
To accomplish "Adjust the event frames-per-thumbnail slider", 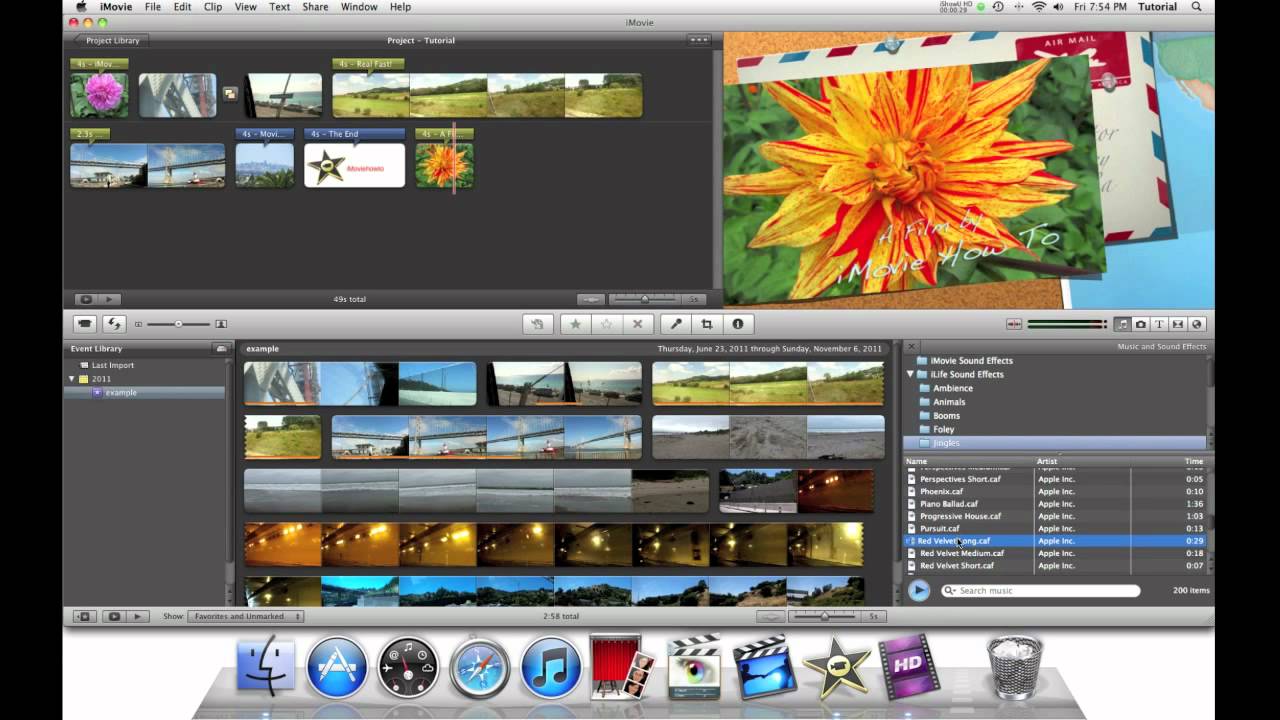I will (824, 616).
